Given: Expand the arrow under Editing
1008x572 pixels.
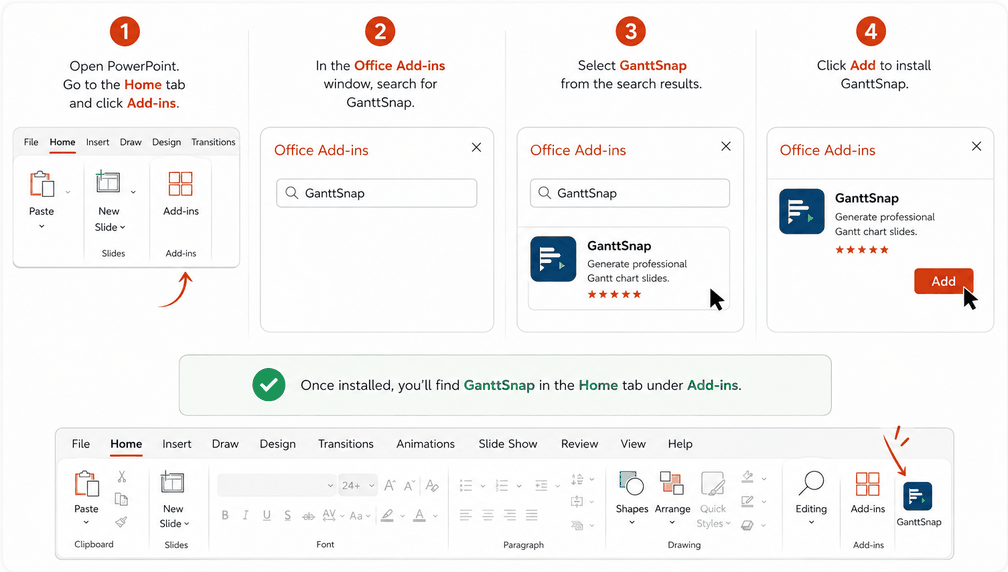Looking at the screenshot, I should 811,523.
